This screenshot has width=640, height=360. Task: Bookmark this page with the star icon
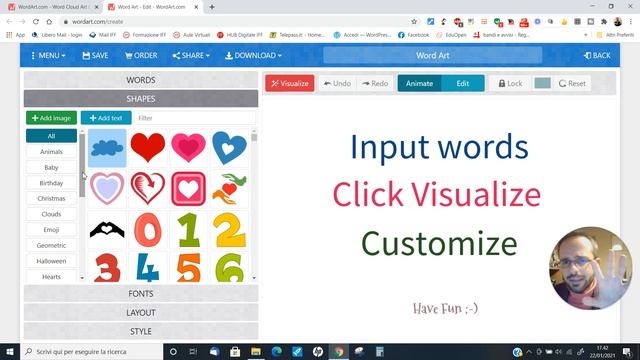coord(414,22)
